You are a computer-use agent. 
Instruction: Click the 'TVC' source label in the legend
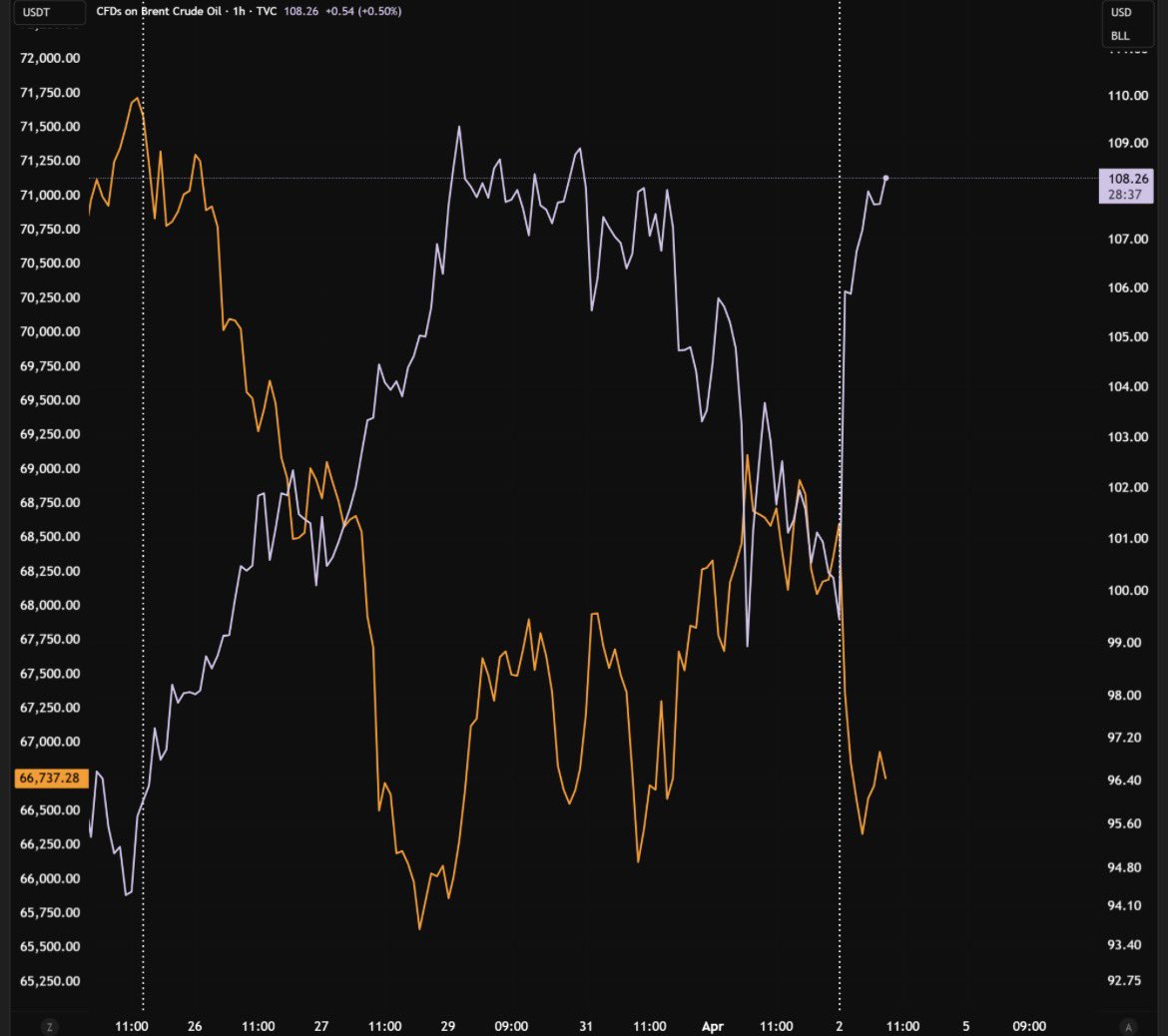(267, 11)
